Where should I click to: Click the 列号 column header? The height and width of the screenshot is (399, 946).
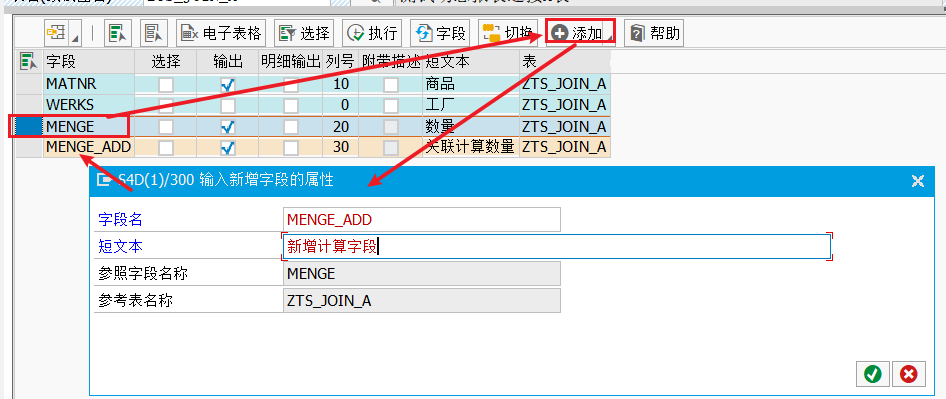[x=341, y=62]
